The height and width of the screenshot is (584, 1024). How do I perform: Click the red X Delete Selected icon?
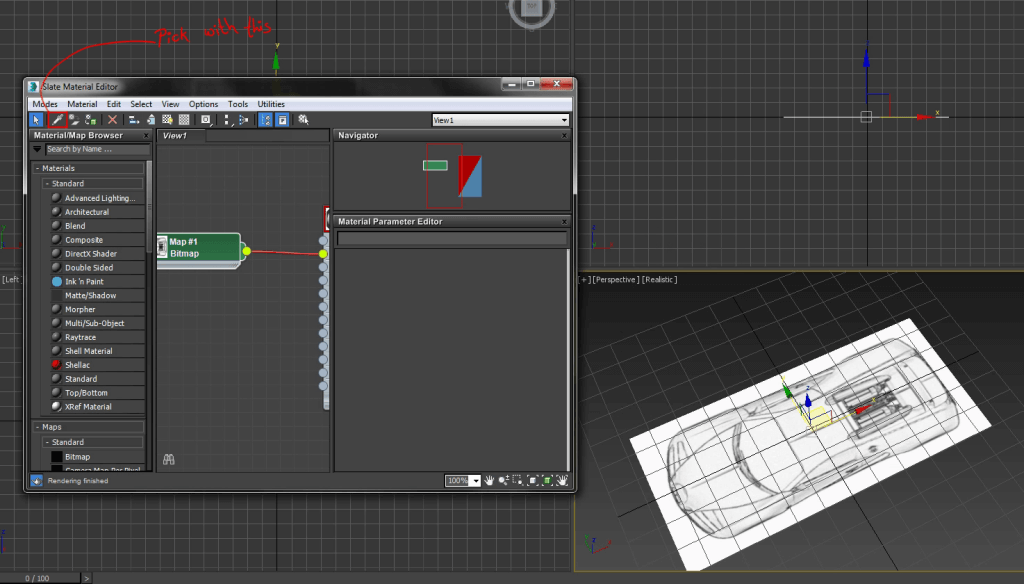[x=112, y=120]
